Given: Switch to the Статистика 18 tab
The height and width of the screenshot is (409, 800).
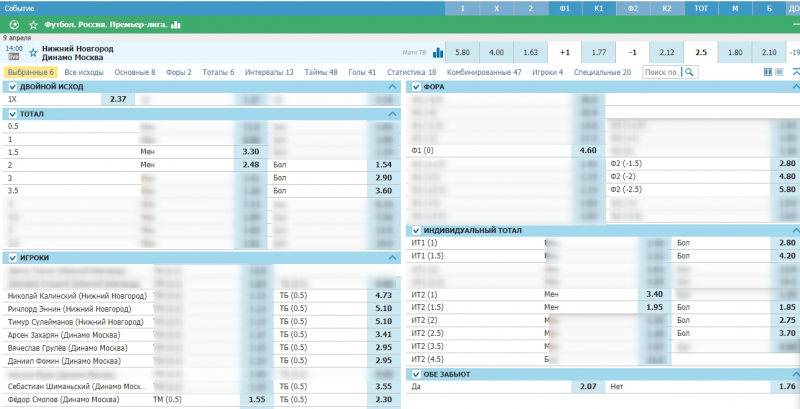Looking at the screenshot, I should point(411,73).
